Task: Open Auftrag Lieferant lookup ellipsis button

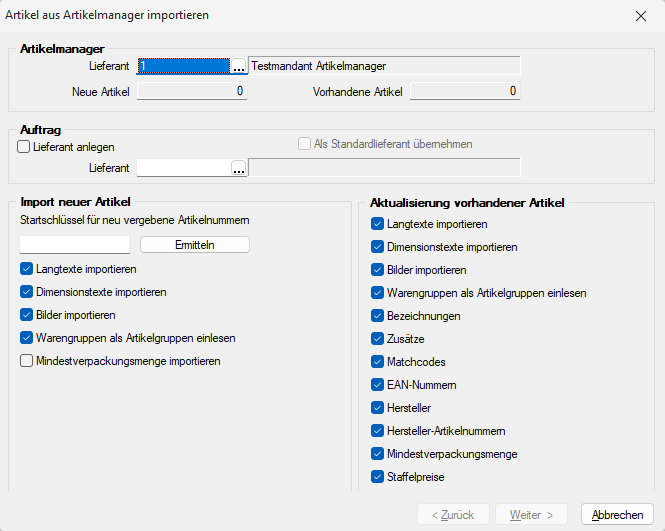Action: (238, 168)
